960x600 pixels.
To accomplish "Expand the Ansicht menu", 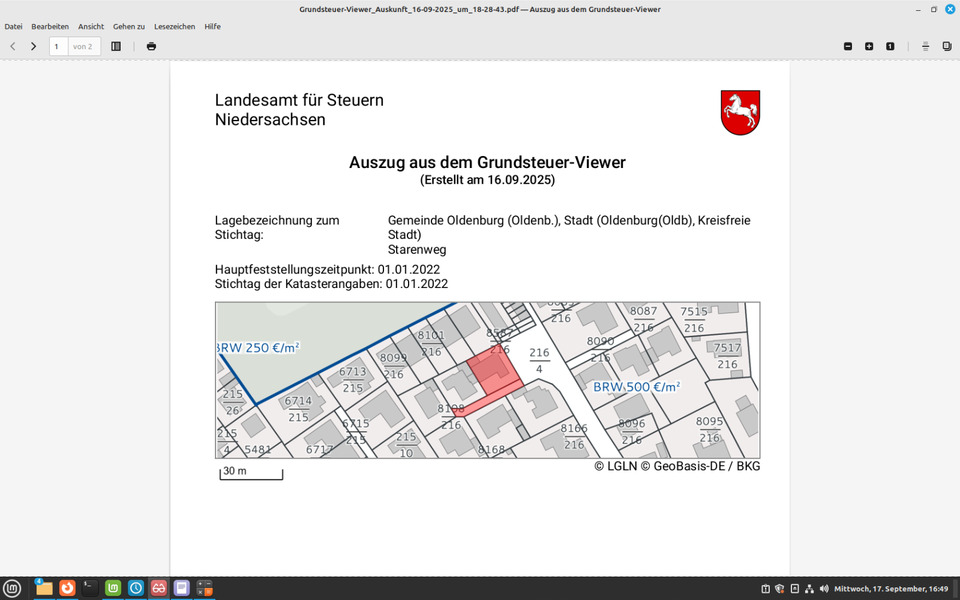I will (x=91, y=26).
